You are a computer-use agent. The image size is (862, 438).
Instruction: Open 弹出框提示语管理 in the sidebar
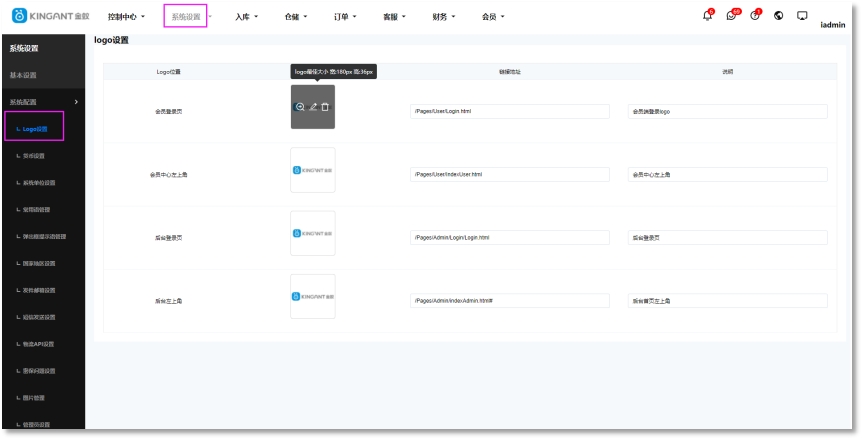pyautogui.click(x=44, y=237)
